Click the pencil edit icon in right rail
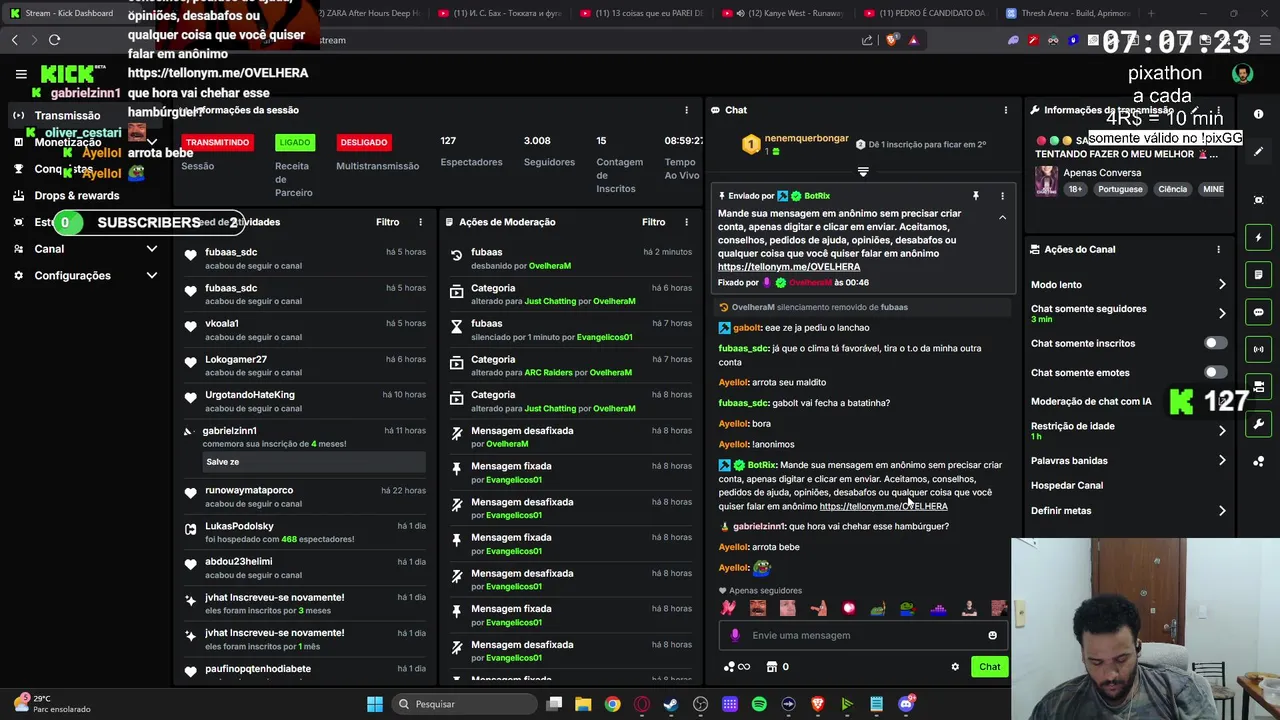 (1259, 152)
